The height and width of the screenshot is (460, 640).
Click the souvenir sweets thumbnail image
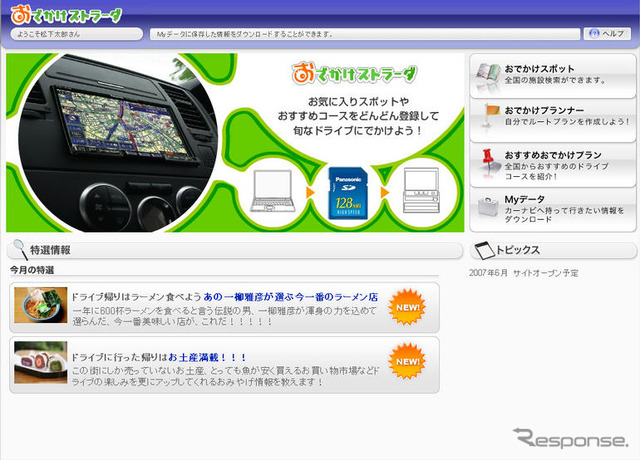click(x=41, y=364)
